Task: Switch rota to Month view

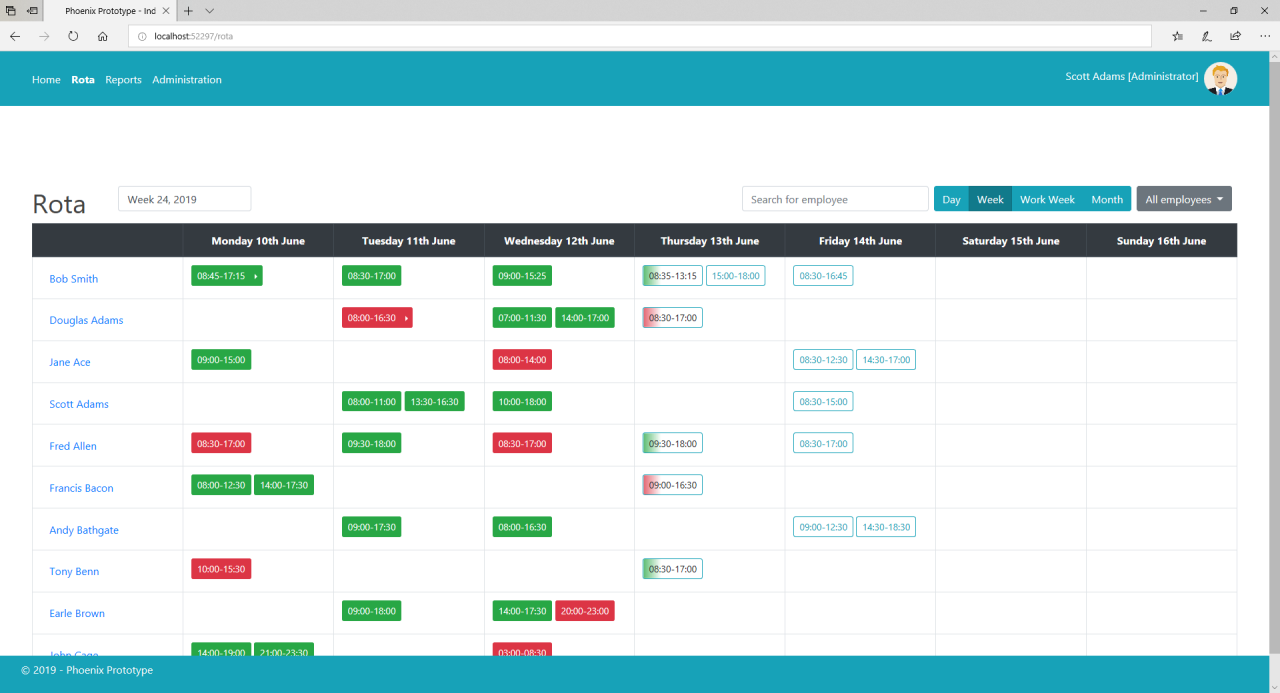Action: point(1106,199)
